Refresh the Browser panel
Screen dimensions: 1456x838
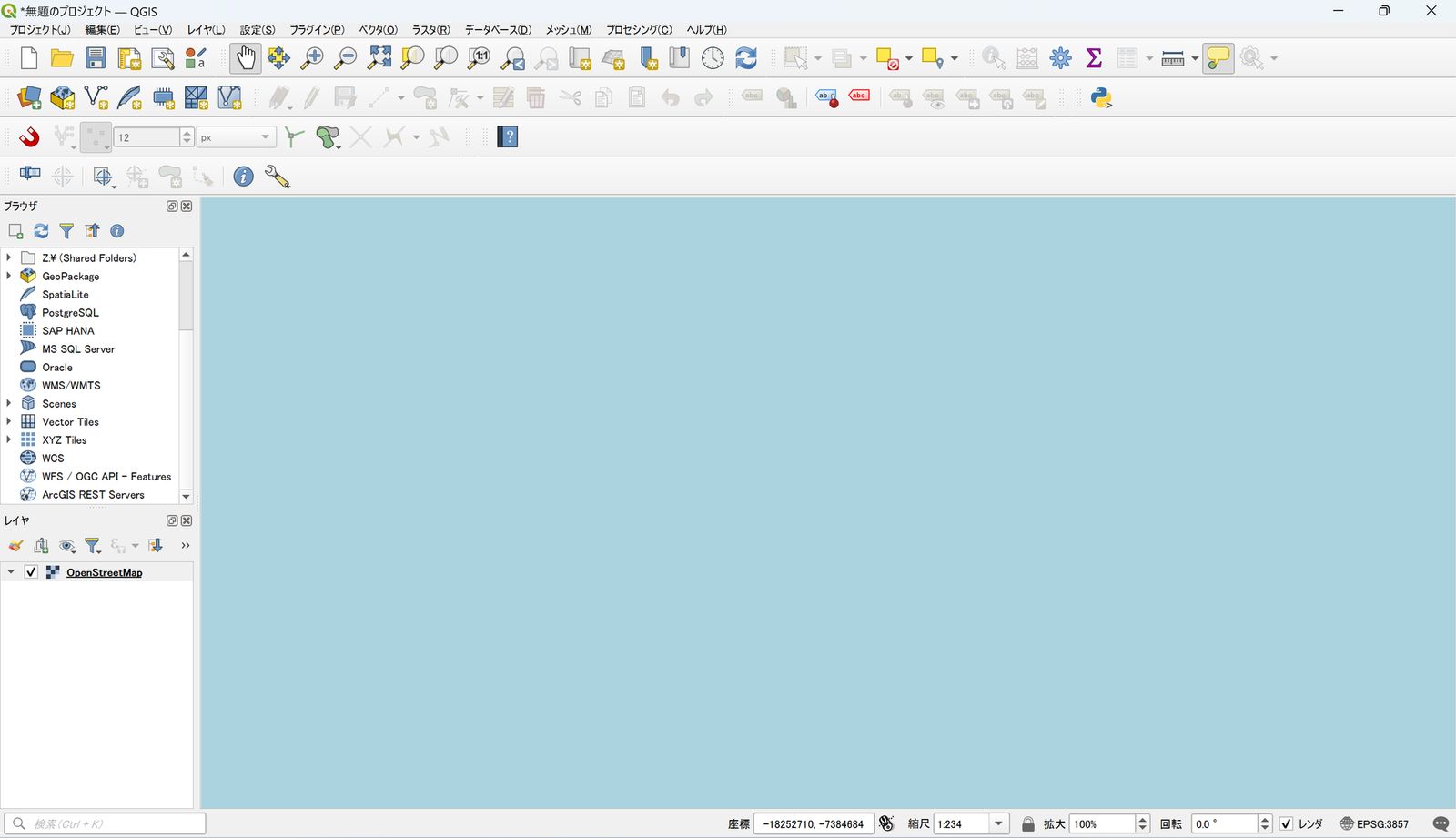tap(41, 231)
